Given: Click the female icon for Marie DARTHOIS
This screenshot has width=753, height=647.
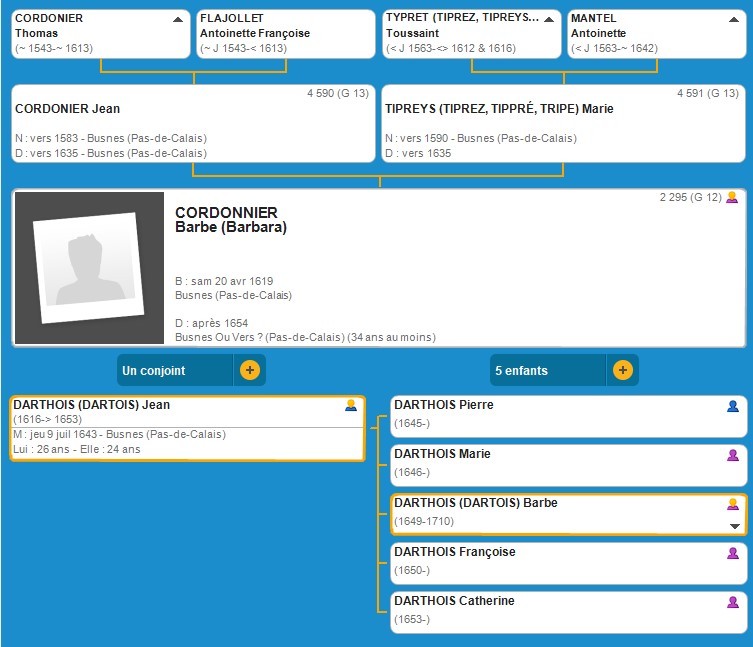Looking at the screenshot, I should (x=733, y=455).
